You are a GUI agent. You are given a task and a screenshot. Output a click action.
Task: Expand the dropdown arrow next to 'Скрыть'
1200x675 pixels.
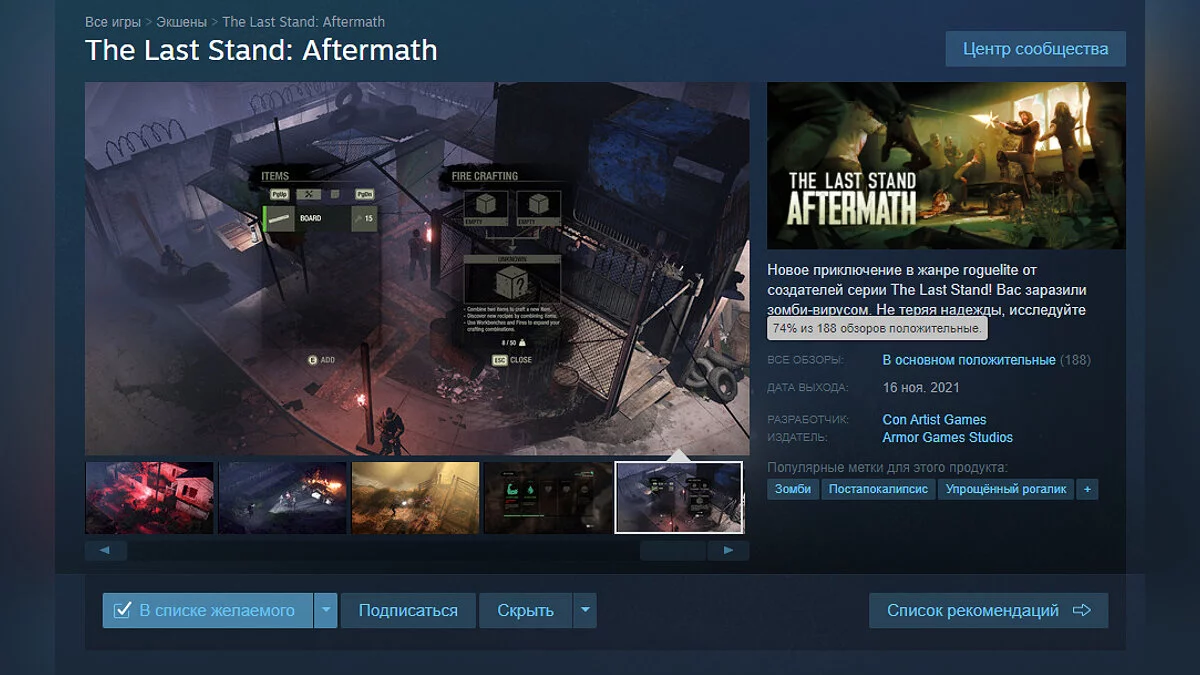point(585,610)
